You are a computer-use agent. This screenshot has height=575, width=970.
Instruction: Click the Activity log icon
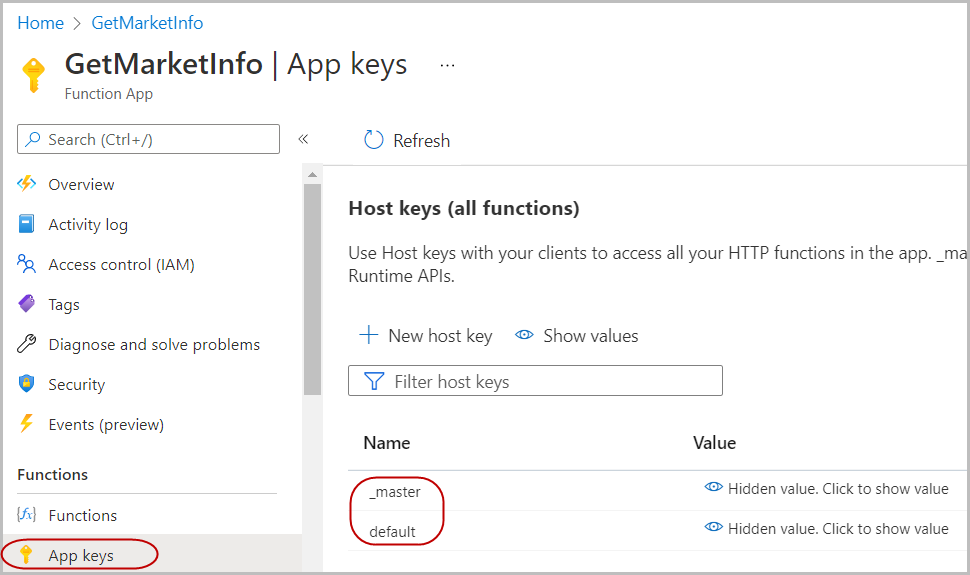pyautogui.click(x=27, y=224)
